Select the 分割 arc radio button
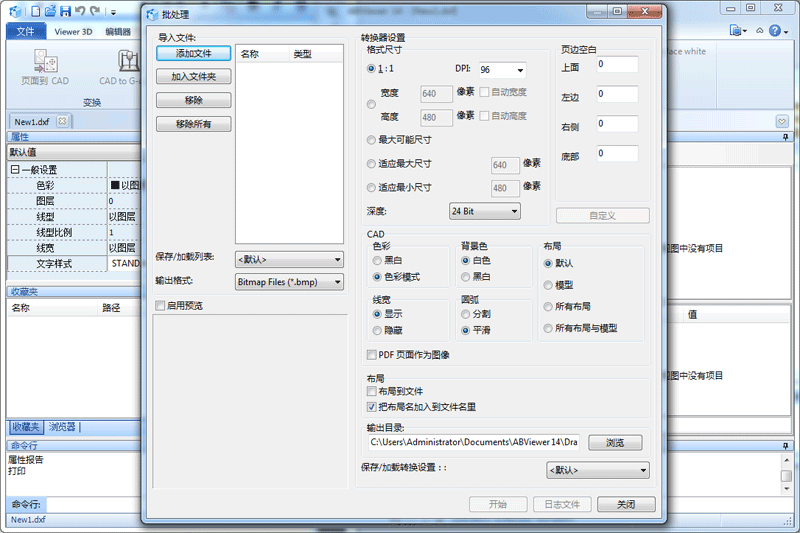The image size is (800, 533). [x=465, y=314]
